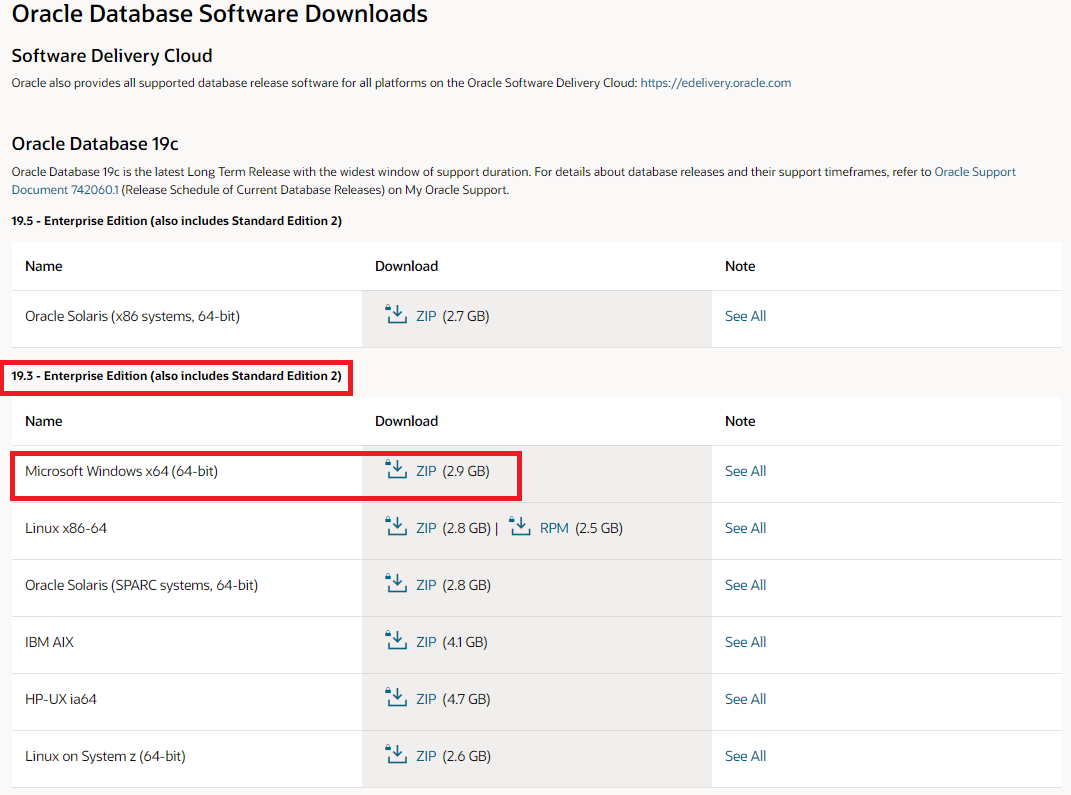Viewport: 1071px width, 795px height.
Task: Click Download column header in 19.3 table
Action: tap(406, 421)
